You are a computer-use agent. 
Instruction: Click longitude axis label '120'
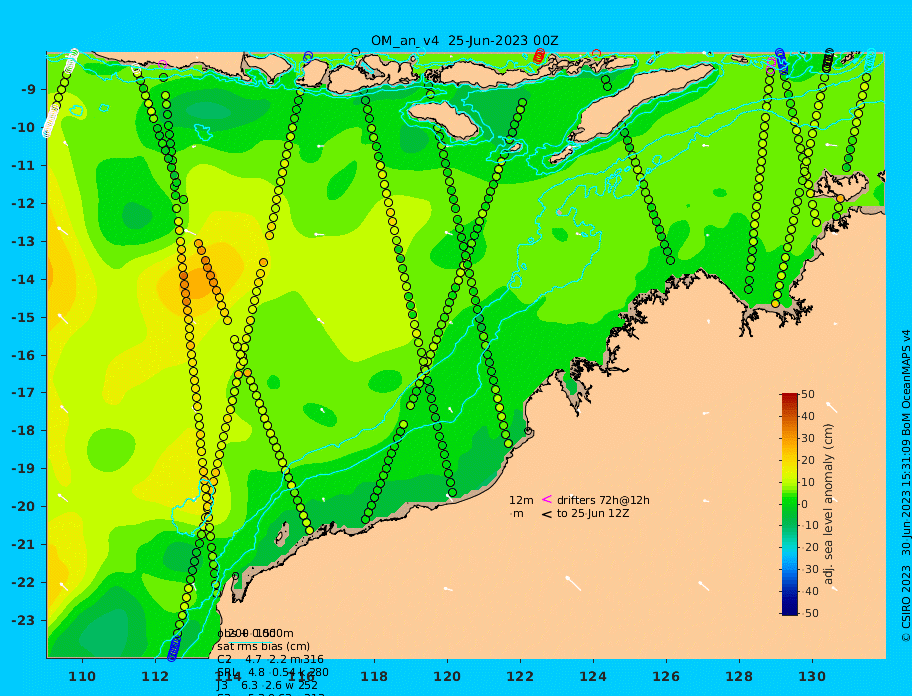pos(447,676)
